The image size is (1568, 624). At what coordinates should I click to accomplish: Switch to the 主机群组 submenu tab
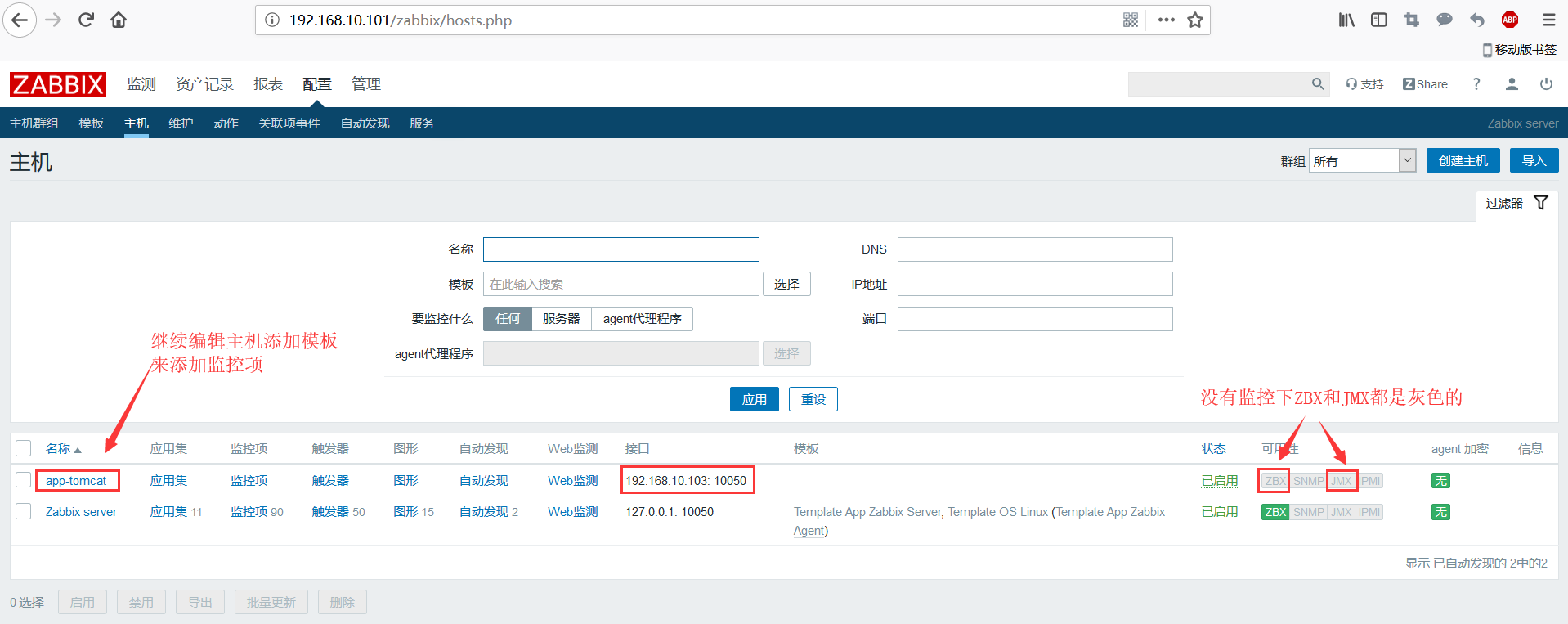click(34, 123)
